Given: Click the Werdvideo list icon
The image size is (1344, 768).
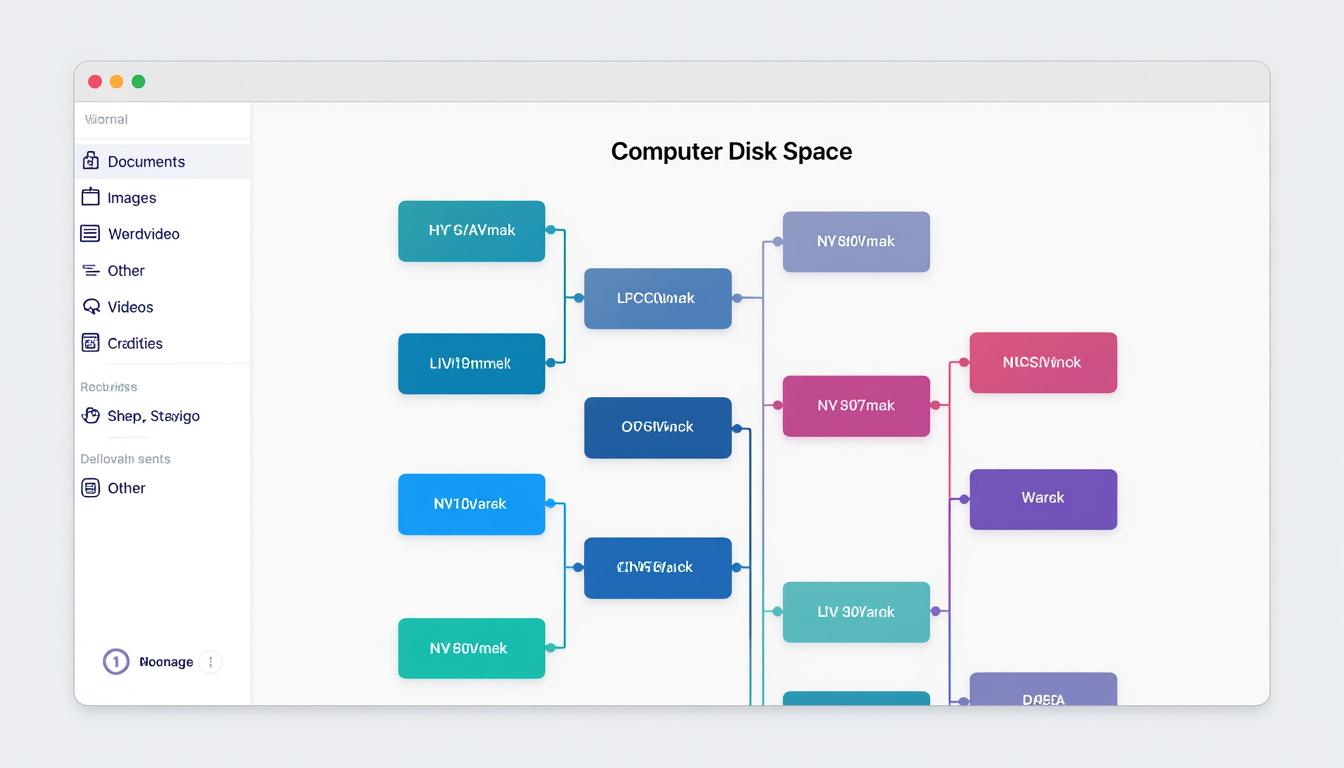Looking at the screenshot, I should point(90,233).
